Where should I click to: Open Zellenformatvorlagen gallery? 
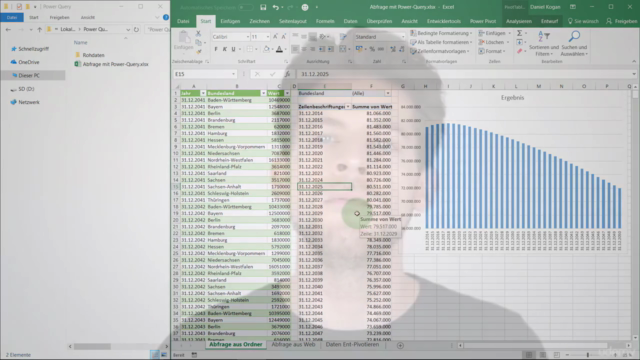coord(440,51)
